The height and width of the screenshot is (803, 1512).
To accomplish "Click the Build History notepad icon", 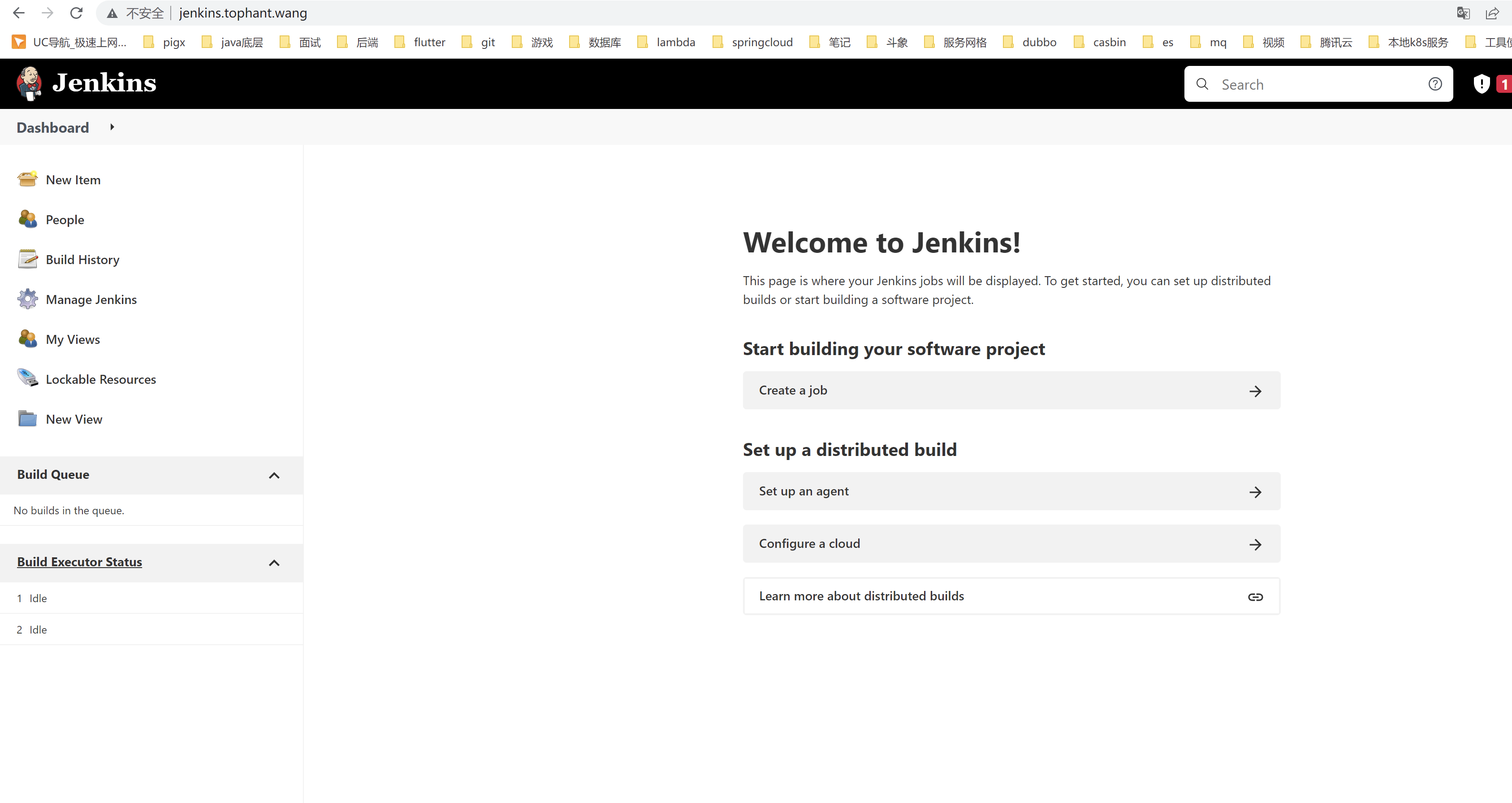I will 27,259.
